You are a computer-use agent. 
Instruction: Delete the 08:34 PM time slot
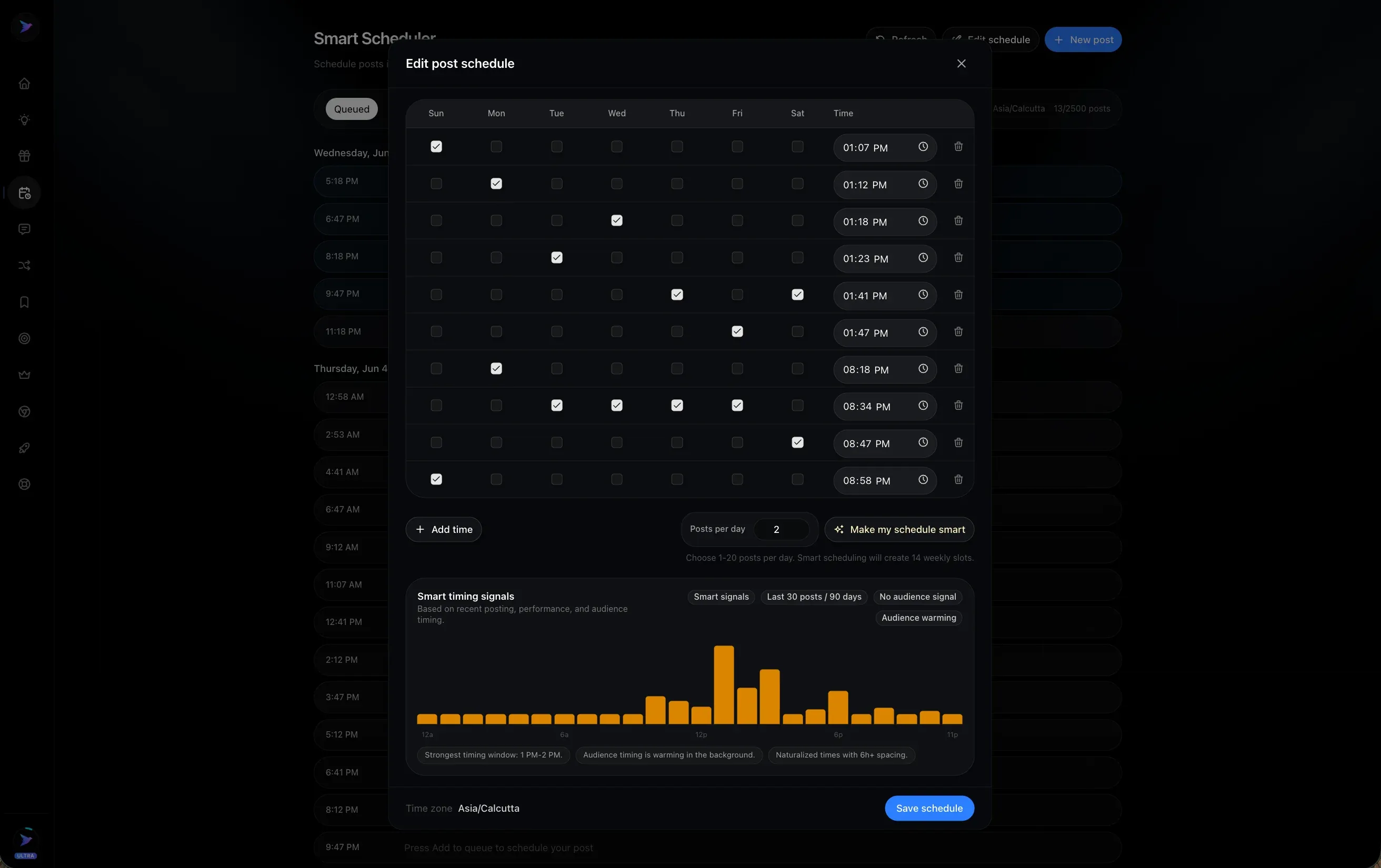958,406
